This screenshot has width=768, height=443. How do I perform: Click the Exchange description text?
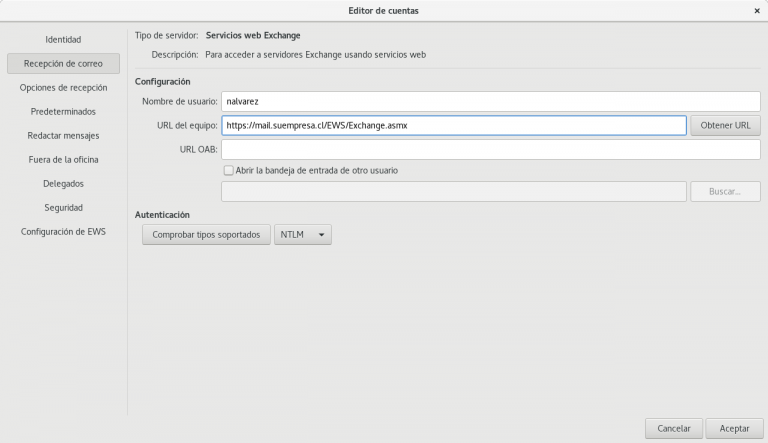(315, 54)
